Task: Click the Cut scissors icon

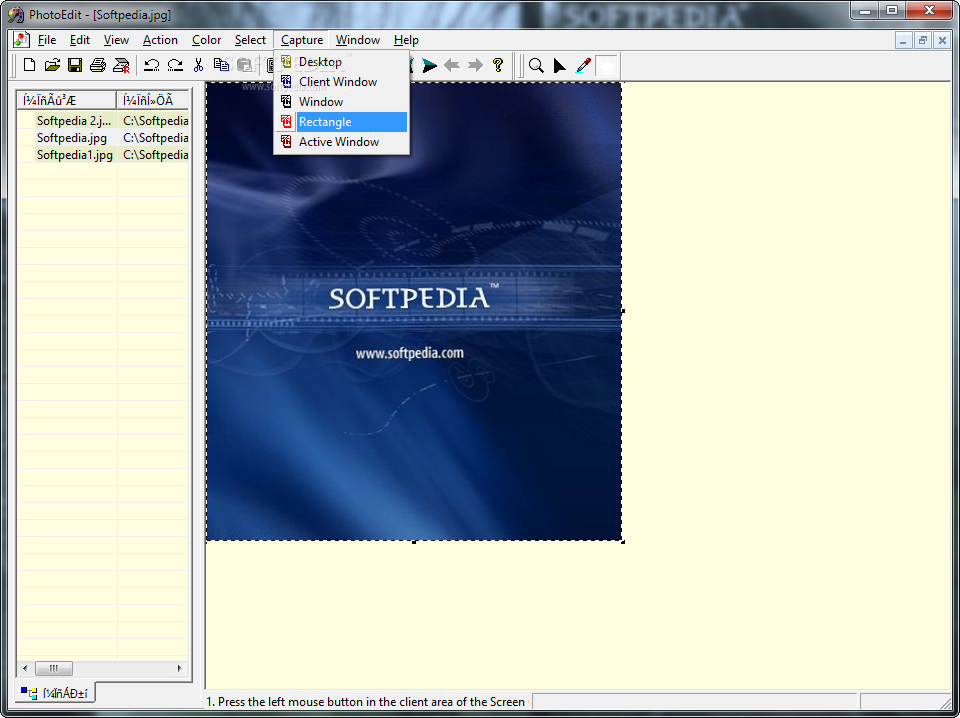Action: [198, 65]
